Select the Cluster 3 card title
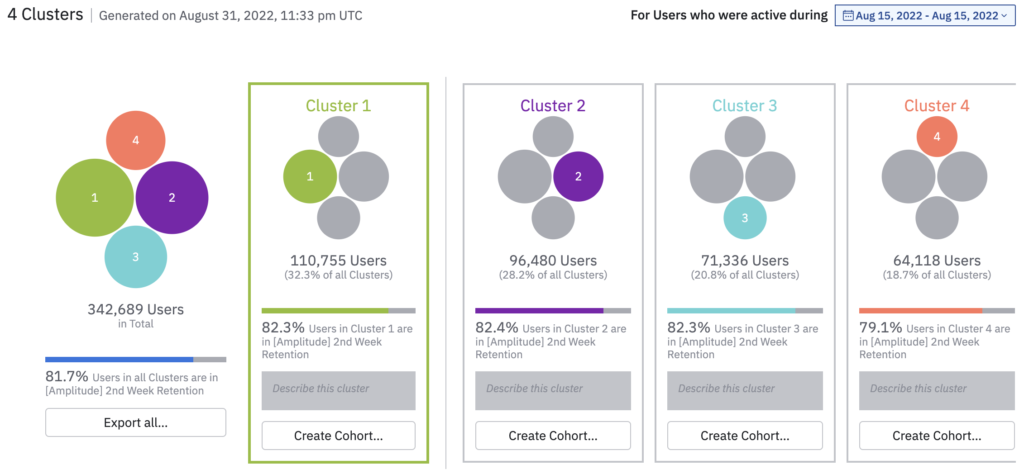This screenshot has height=474, width=1024. tap(744, 105)
